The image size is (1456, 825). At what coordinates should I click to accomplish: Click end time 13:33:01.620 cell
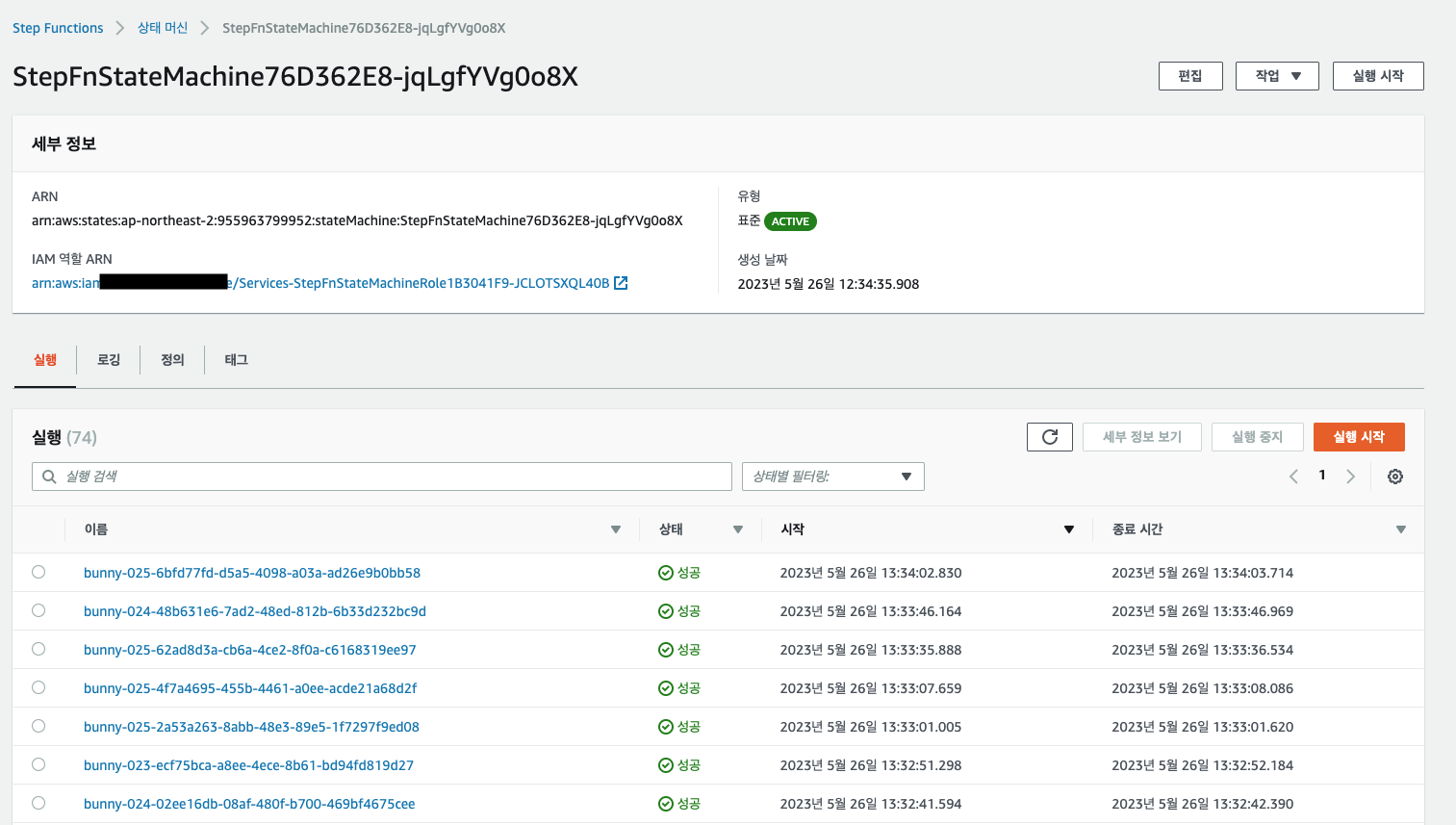click(1203, 727)
